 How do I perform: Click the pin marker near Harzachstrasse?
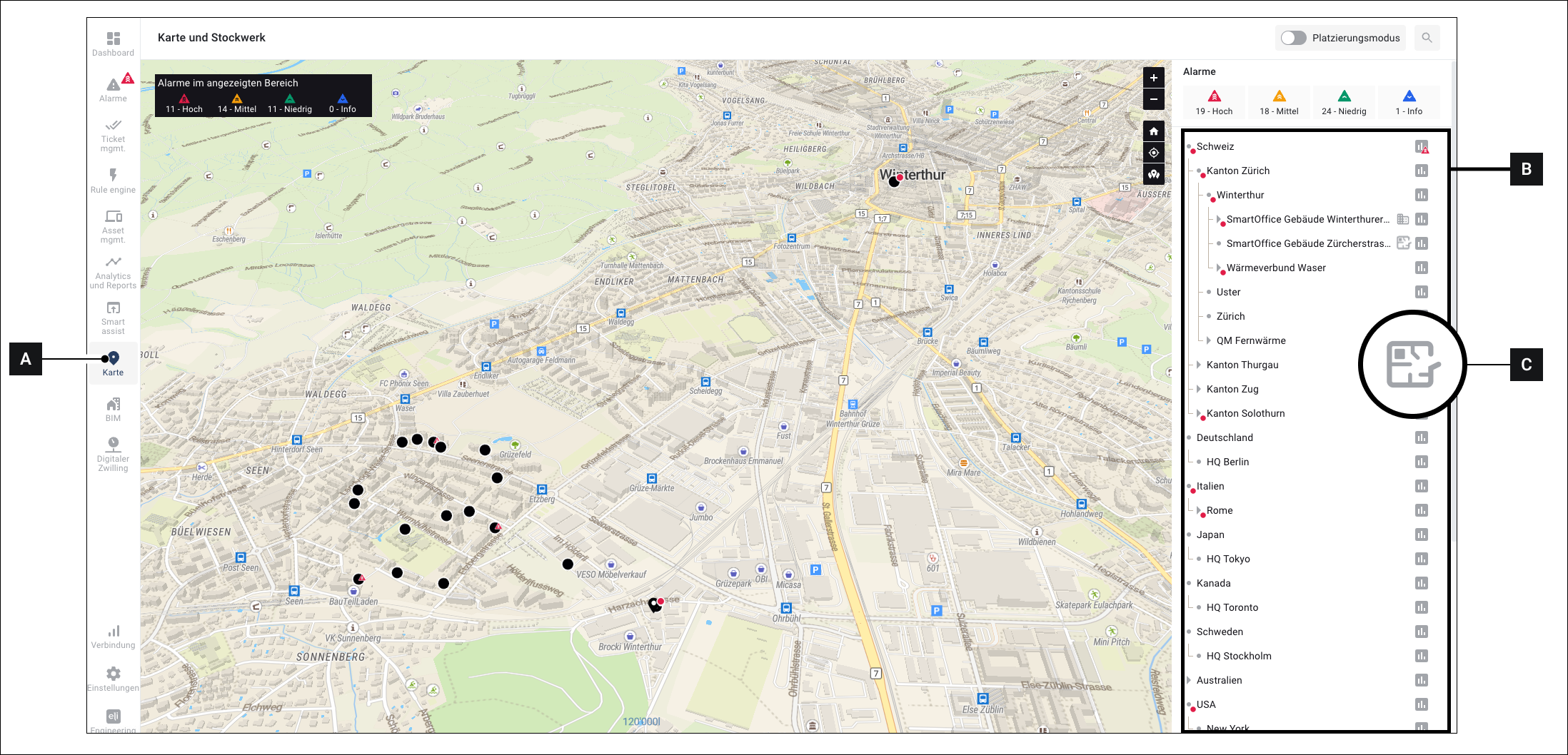click(x=655, y=605)
